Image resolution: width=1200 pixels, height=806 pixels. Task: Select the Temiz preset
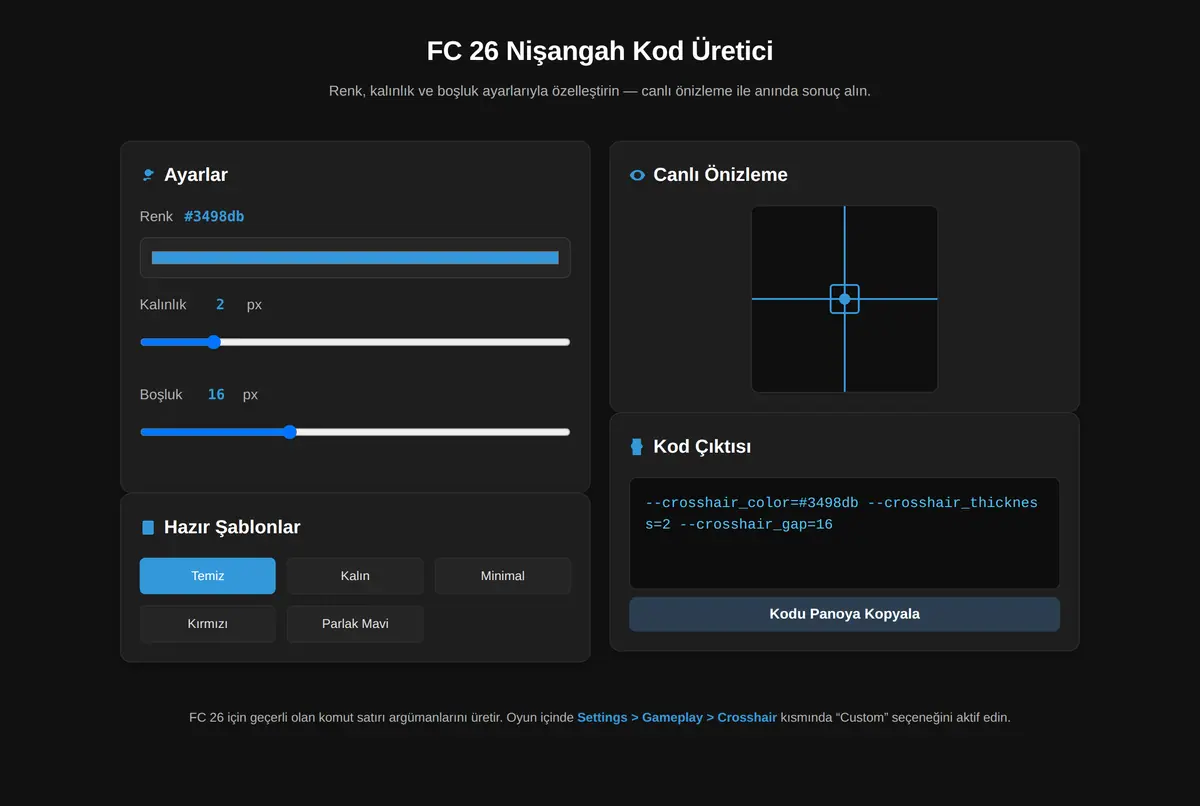coord(208,576)
